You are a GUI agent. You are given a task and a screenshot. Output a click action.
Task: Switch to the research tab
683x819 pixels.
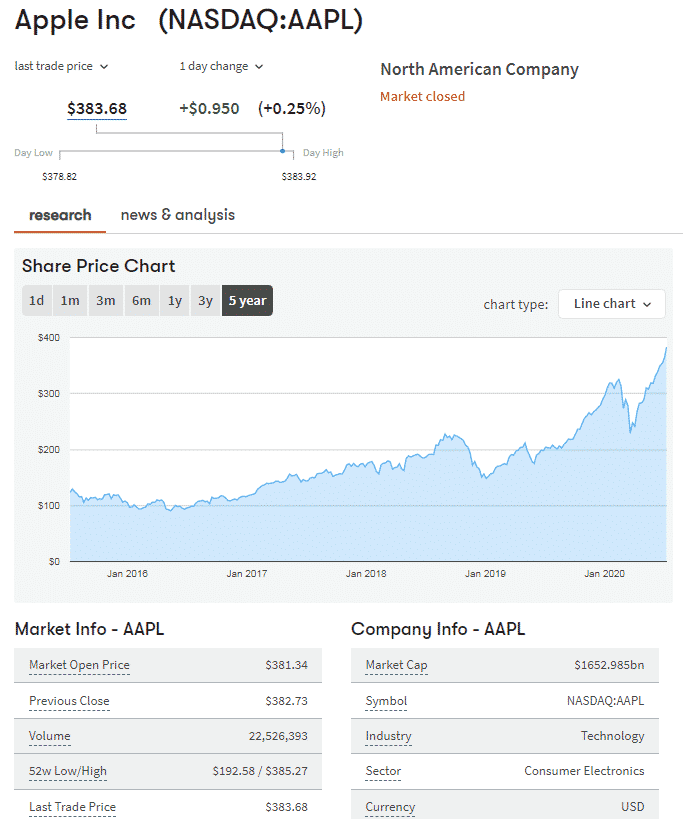(x=60, y=215)
